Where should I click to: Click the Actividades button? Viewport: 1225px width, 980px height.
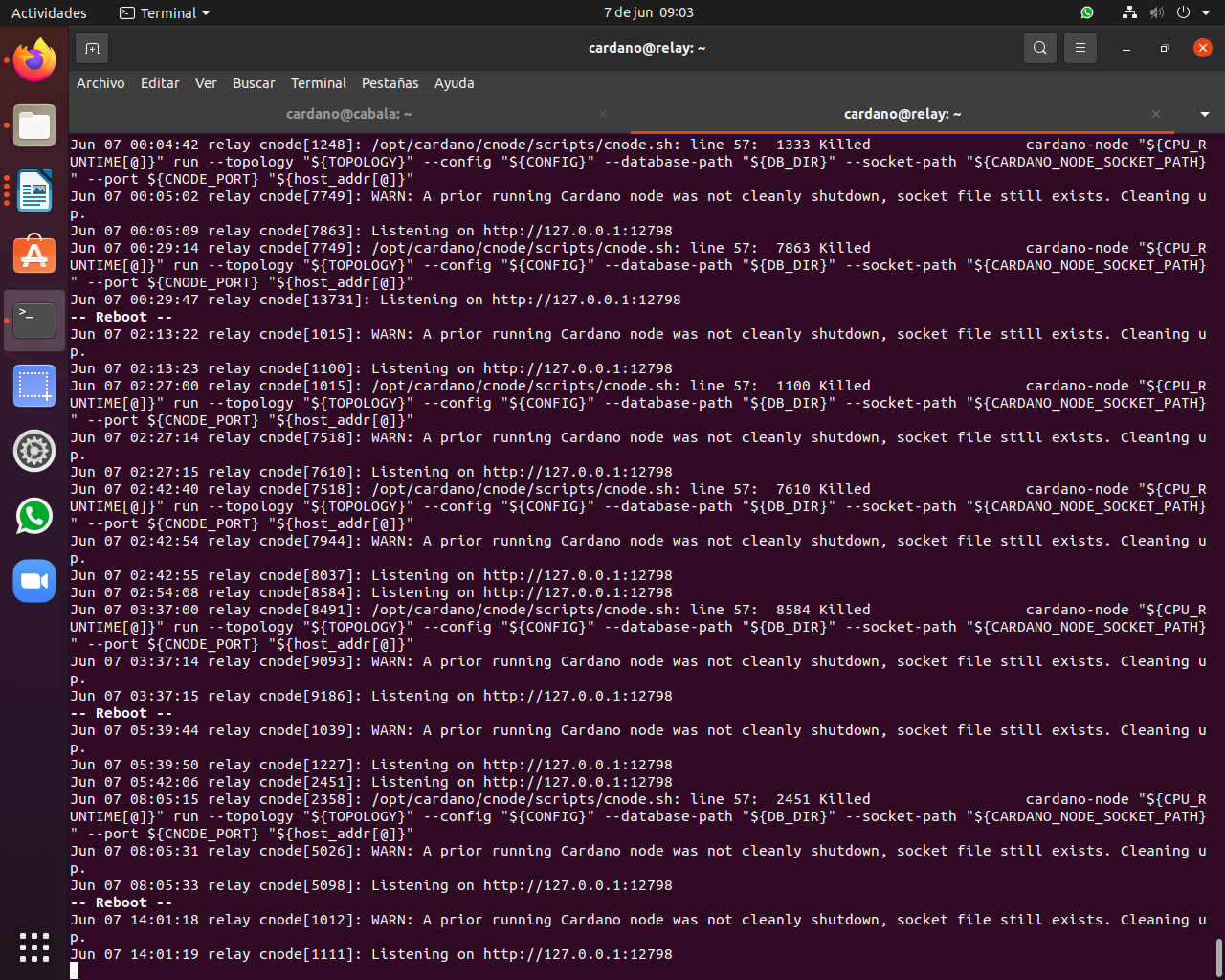point(49,12)
